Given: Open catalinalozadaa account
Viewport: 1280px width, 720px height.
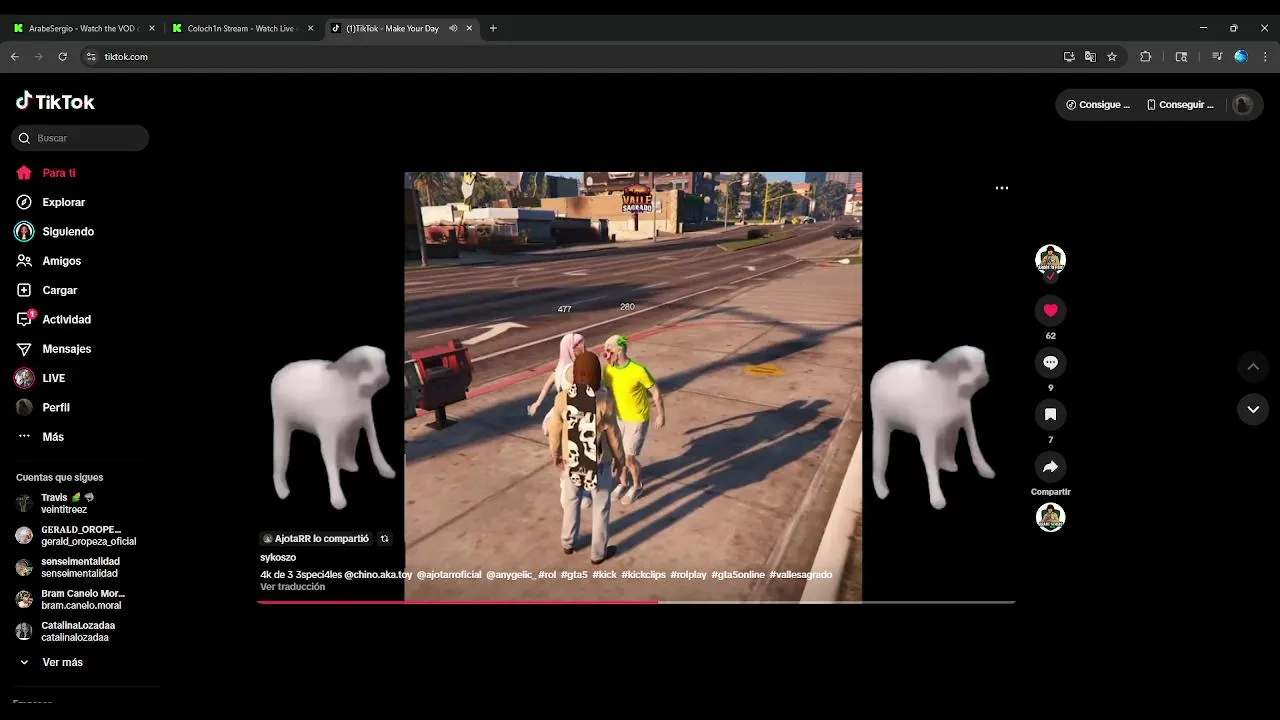Looking at the screenshot, I should point(66,631).
